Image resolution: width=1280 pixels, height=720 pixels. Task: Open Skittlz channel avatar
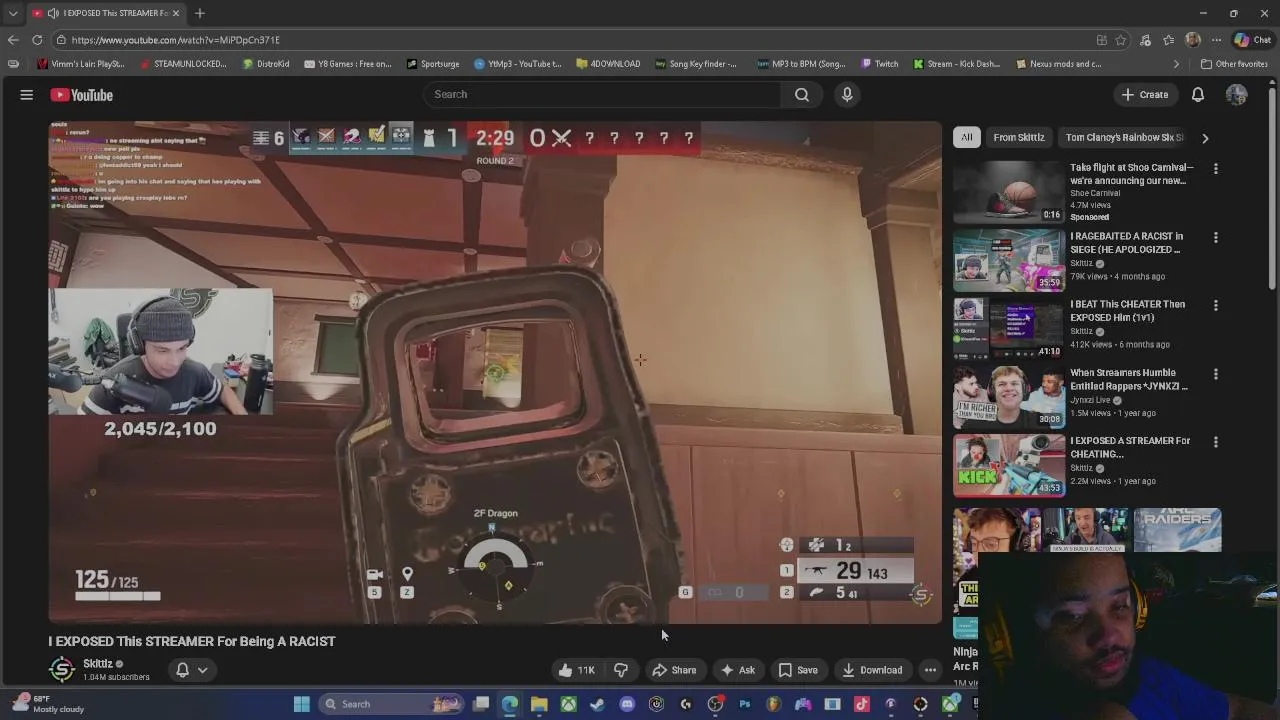tap(62, 670)
